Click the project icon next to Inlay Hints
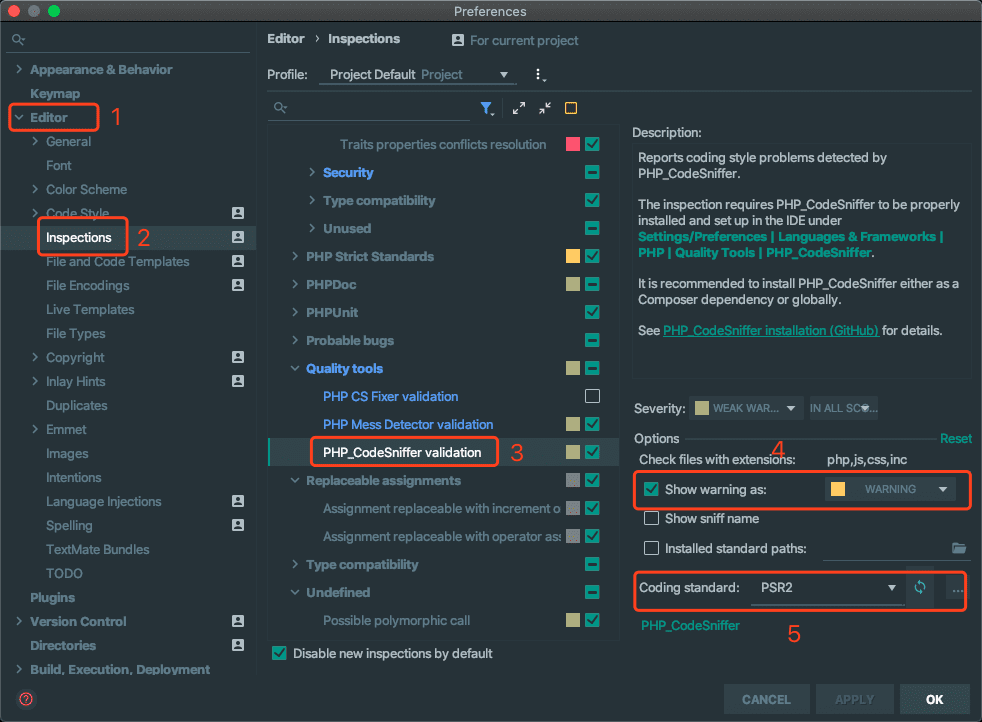 [x=238, y=381]
